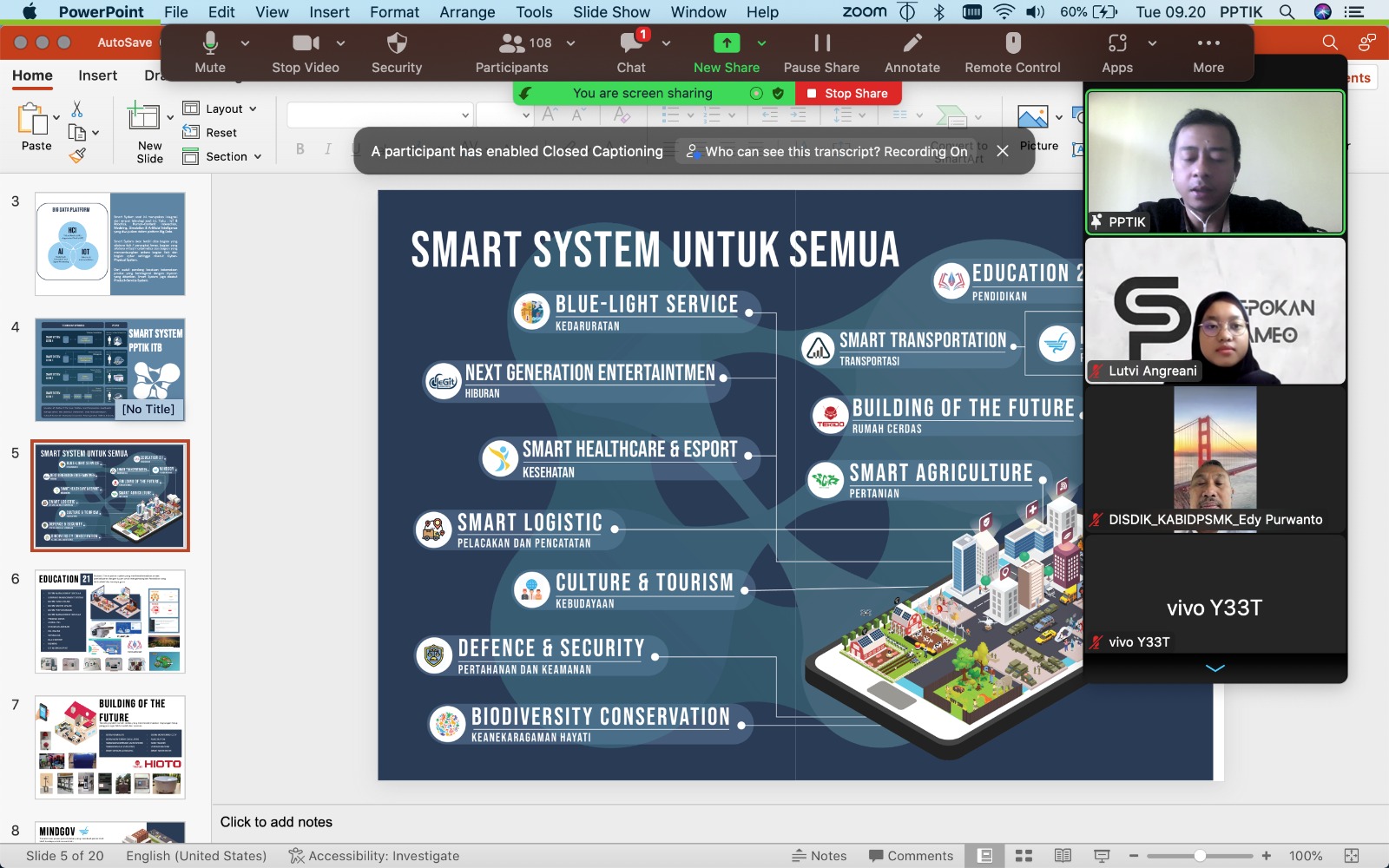The width and height of the screenshot is (1389, 868).
Task: Click 'Click to add notes' field
Action: [x=276, y=822]
